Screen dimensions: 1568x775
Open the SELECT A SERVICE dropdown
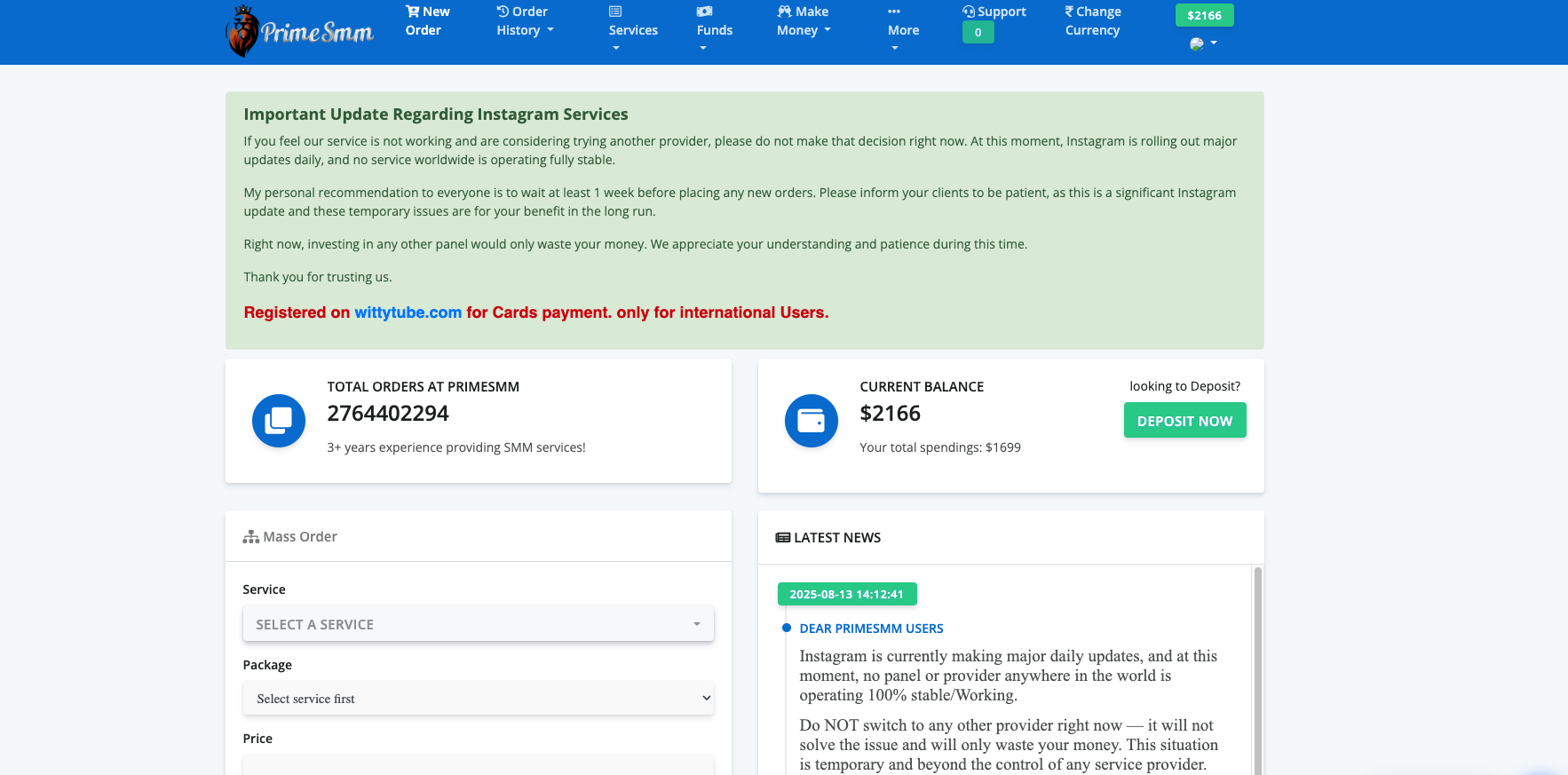coord(478,624)
